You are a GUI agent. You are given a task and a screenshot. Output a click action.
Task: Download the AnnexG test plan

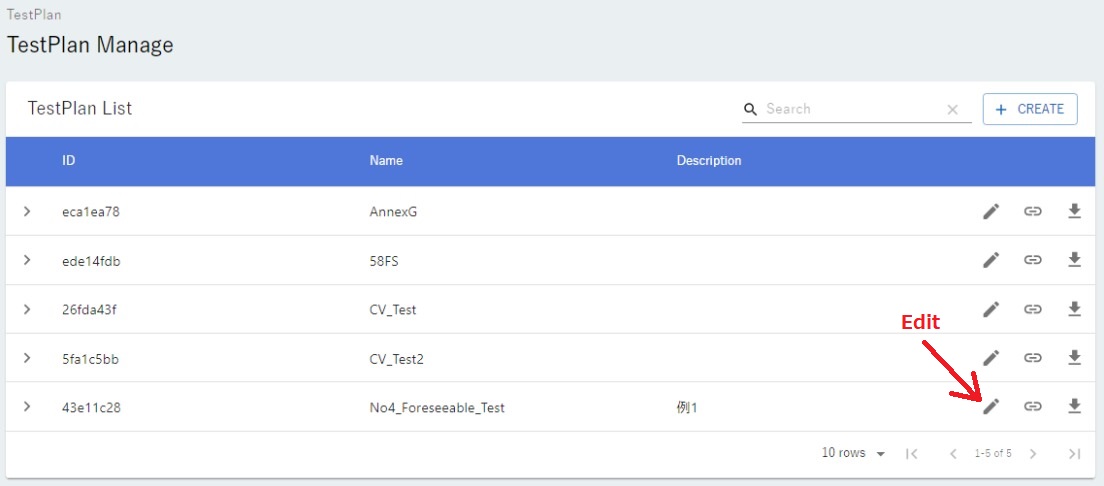[x=1075, y=211]
